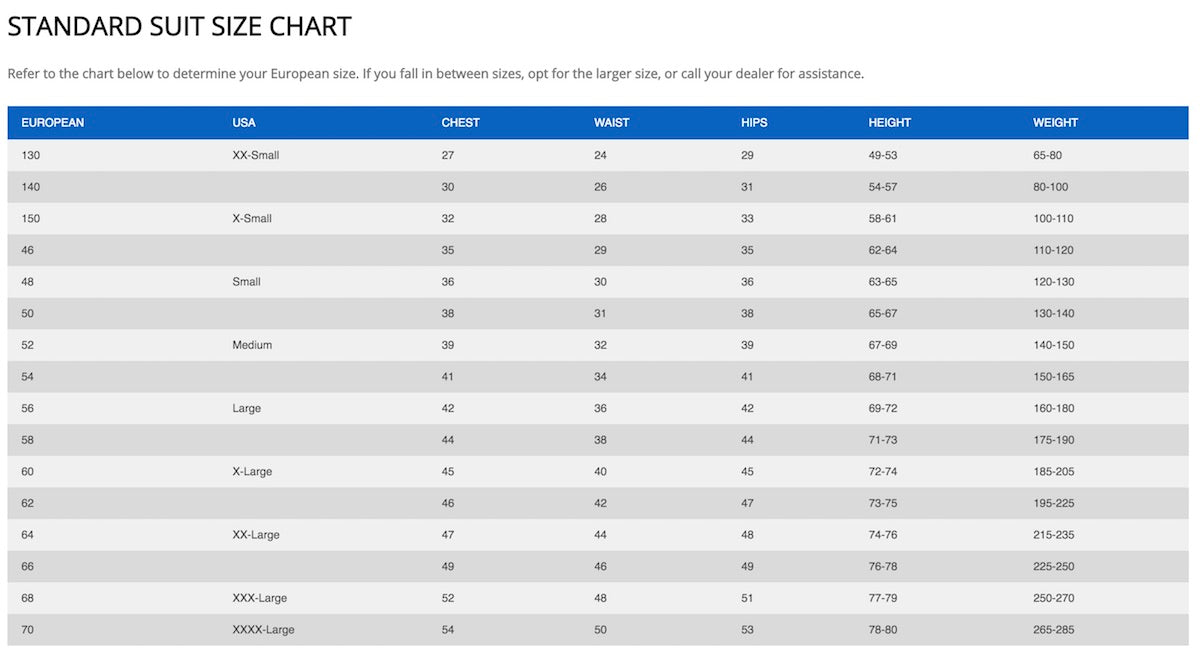The image size is (1200, 667).
Task: Click the HEIGHT column header
Action: 890,123
